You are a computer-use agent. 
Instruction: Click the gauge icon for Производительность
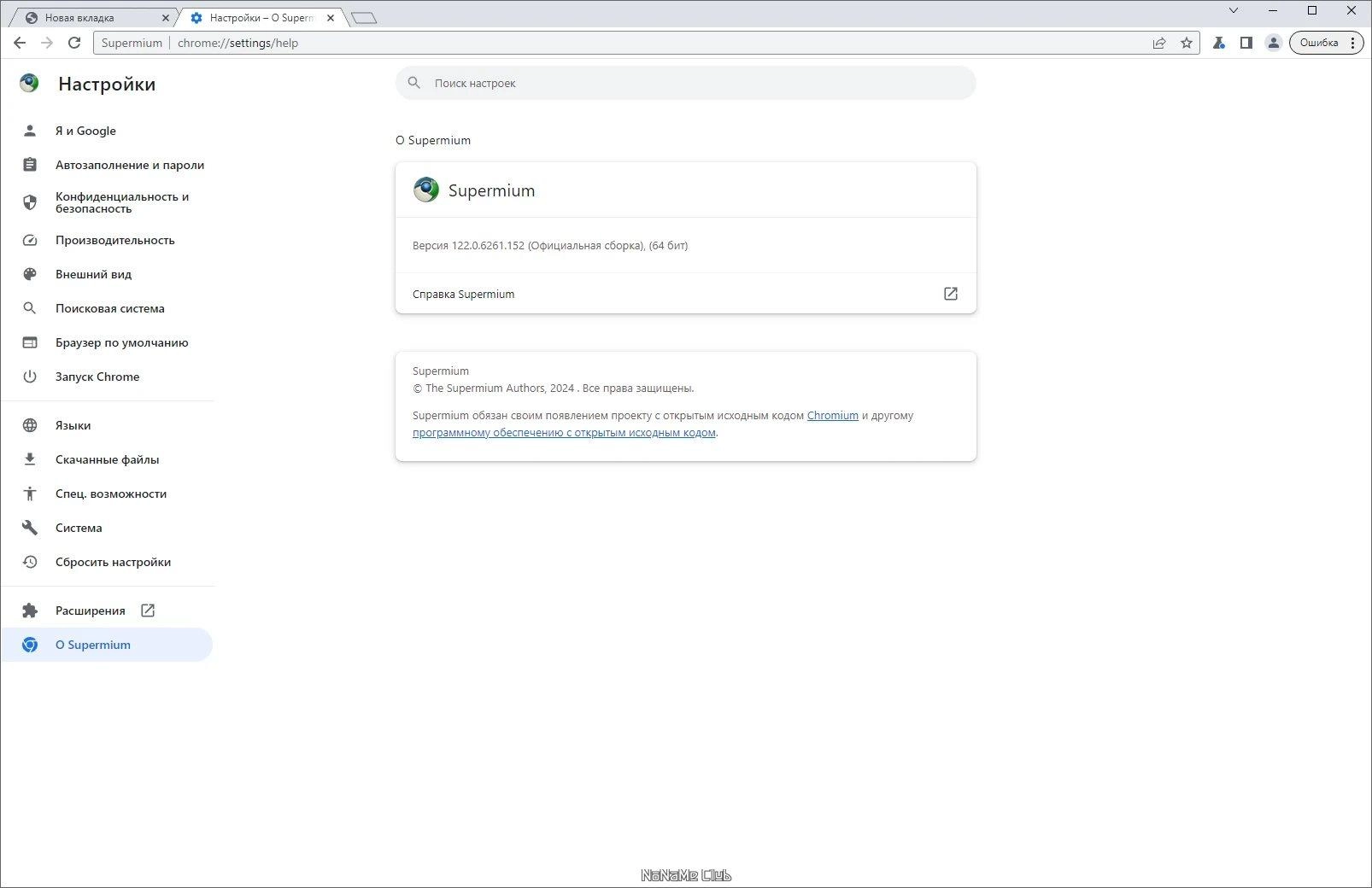click(30, 240)
